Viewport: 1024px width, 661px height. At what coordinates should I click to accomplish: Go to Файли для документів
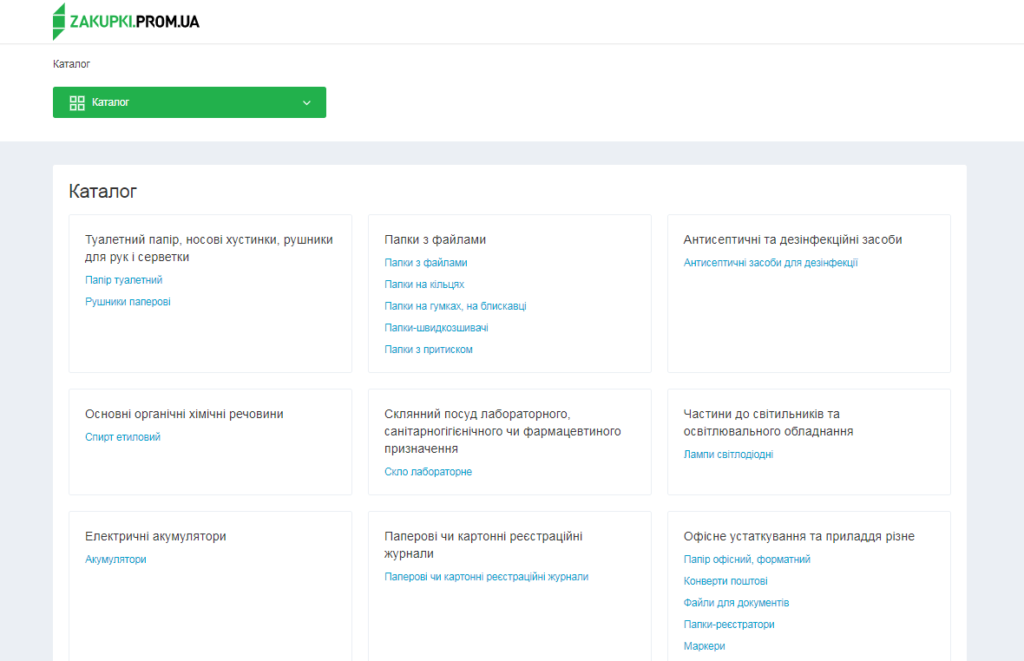[736, 603]
